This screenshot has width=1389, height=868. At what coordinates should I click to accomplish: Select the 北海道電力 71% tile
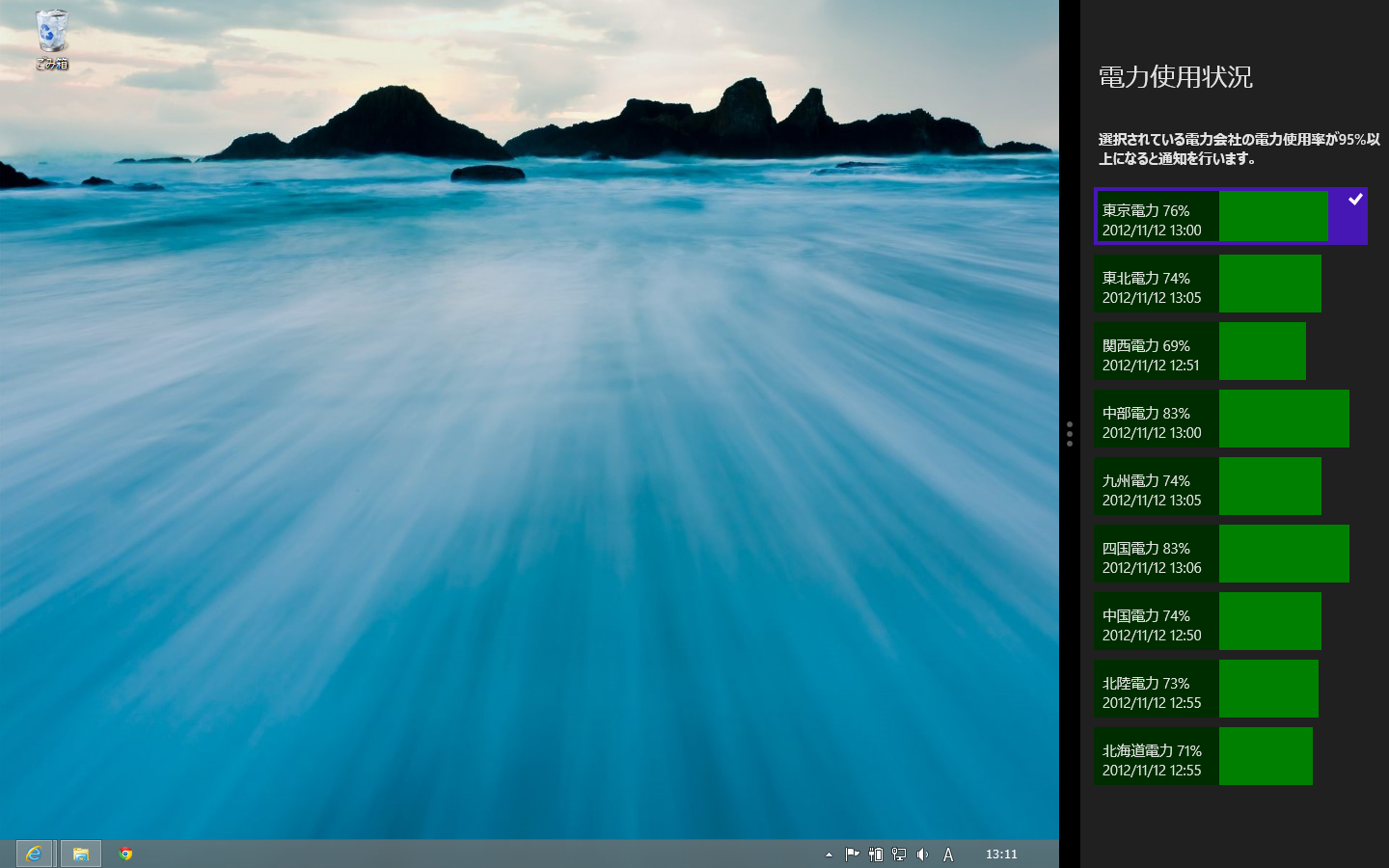click(x=1203, y=756)
